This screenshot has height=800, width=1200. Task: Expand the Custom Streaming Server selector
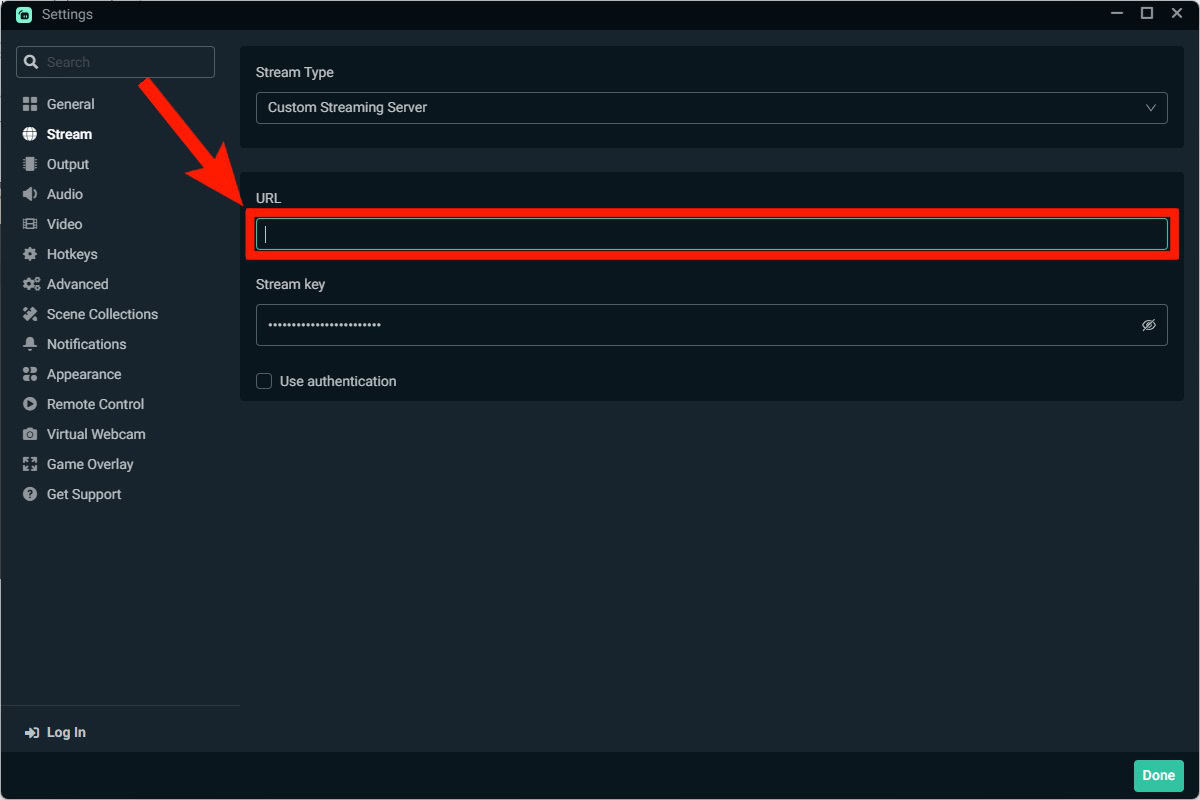click(x=712, y=107)
